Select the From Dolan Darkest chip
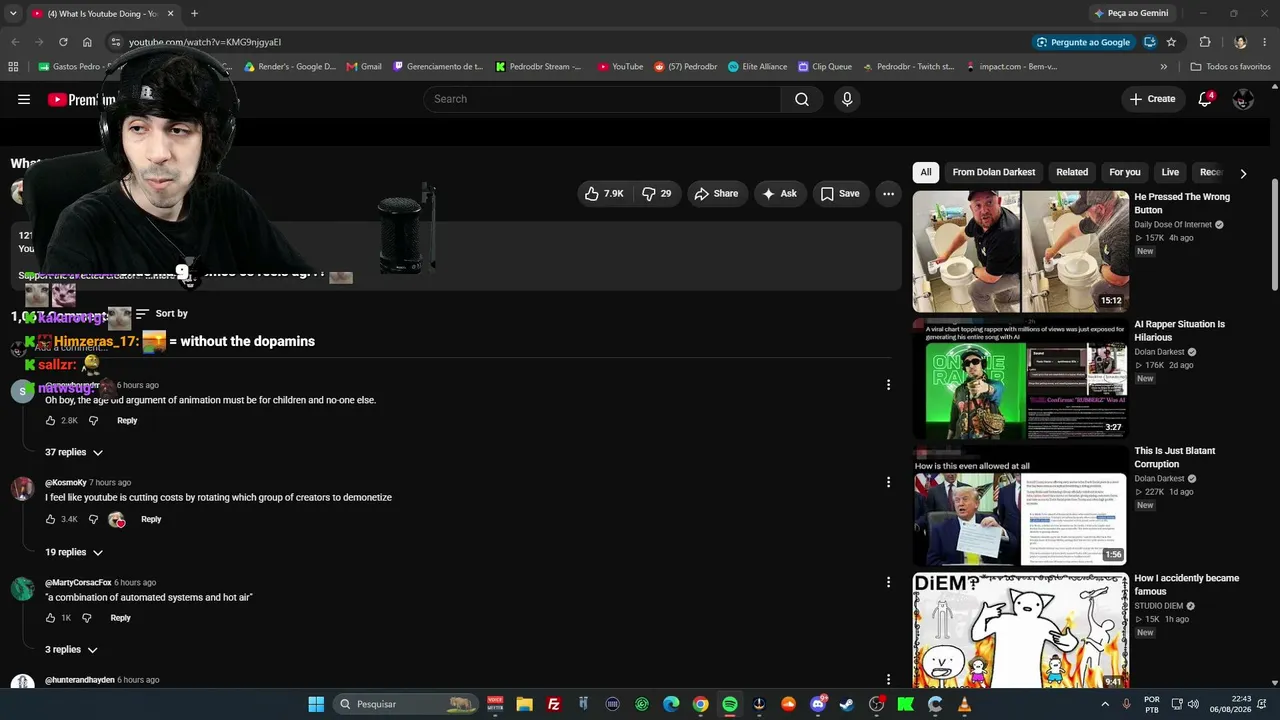This screenshot has height=720, width=1280. coord(994,172)
